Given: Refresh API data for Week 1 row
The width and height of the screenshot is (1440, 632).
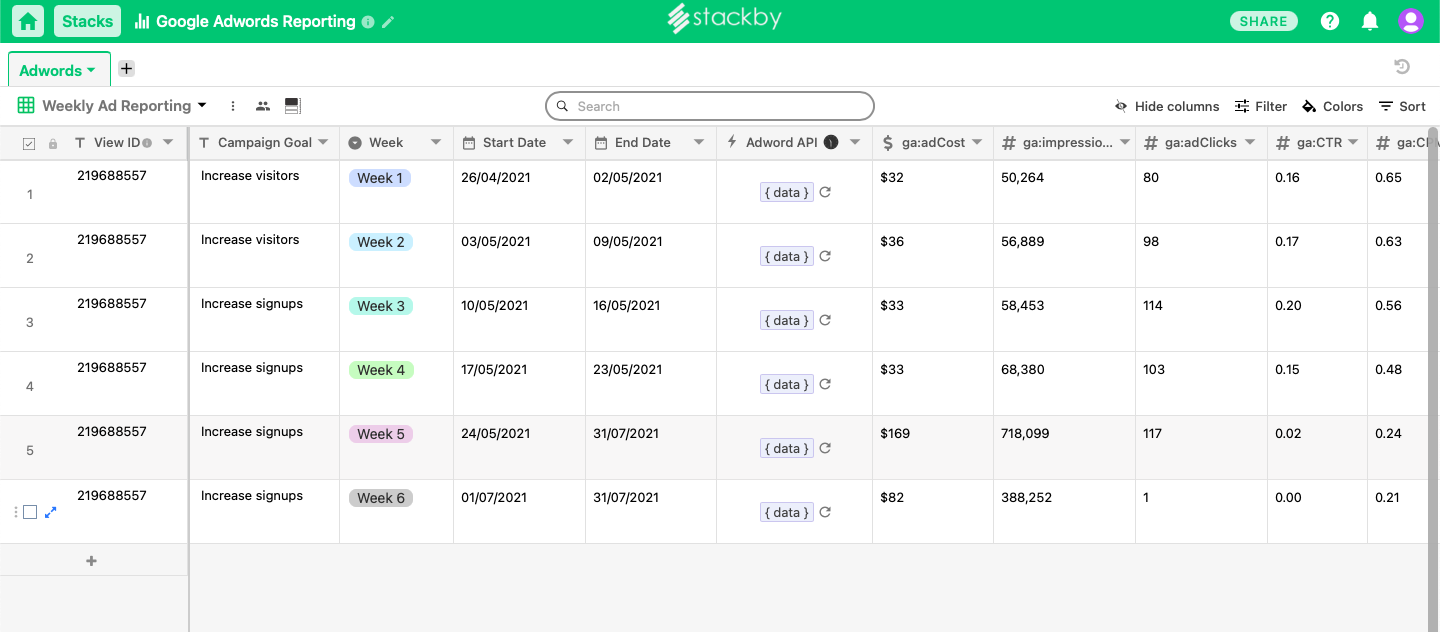Looking at the screenshot, I should (825, 192).
